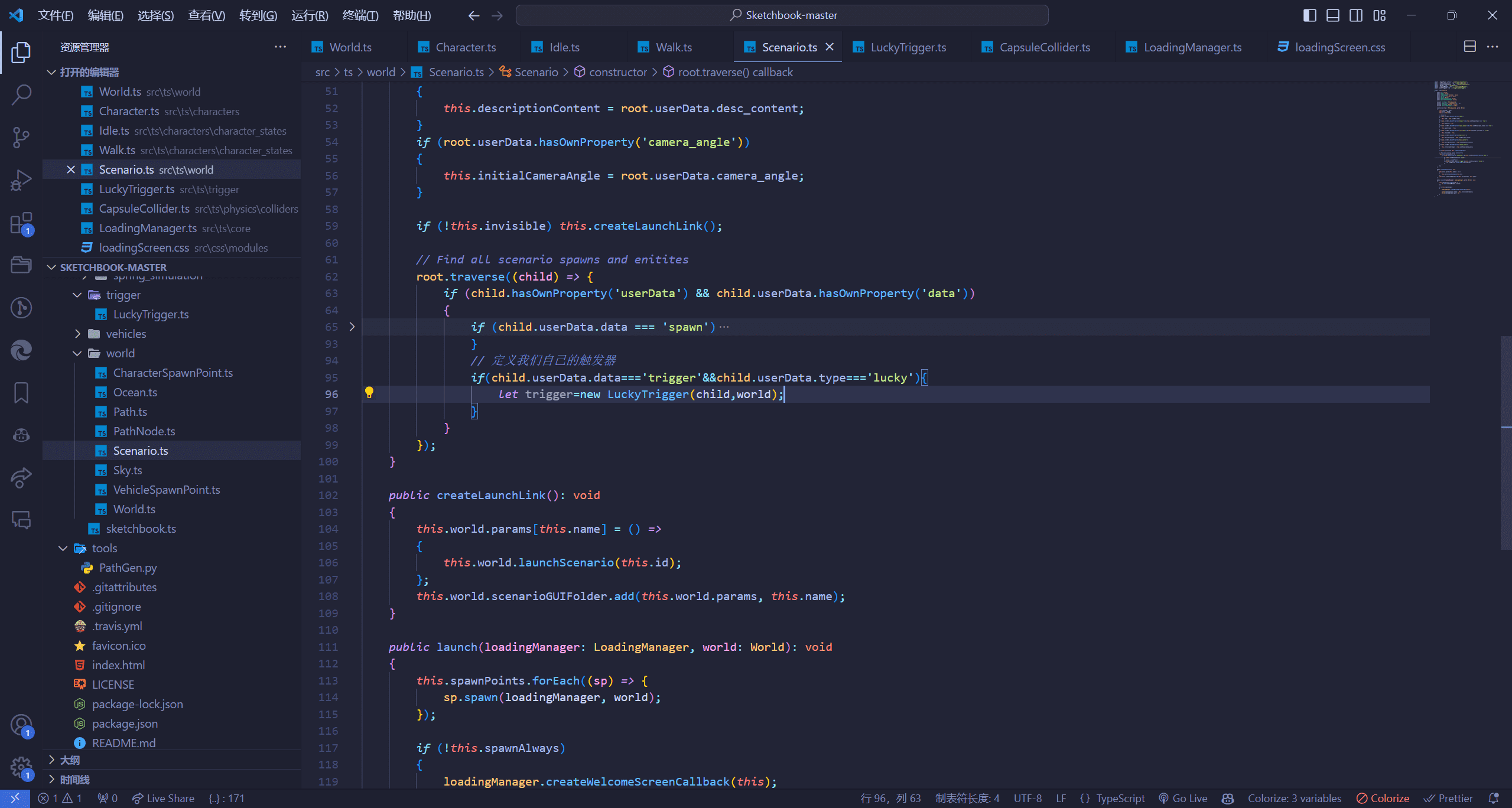Image resolution: width=1512 pixels, height=808 pixels.
Task: Click Live Share in status bar
Action: click(x=163, y=799)
